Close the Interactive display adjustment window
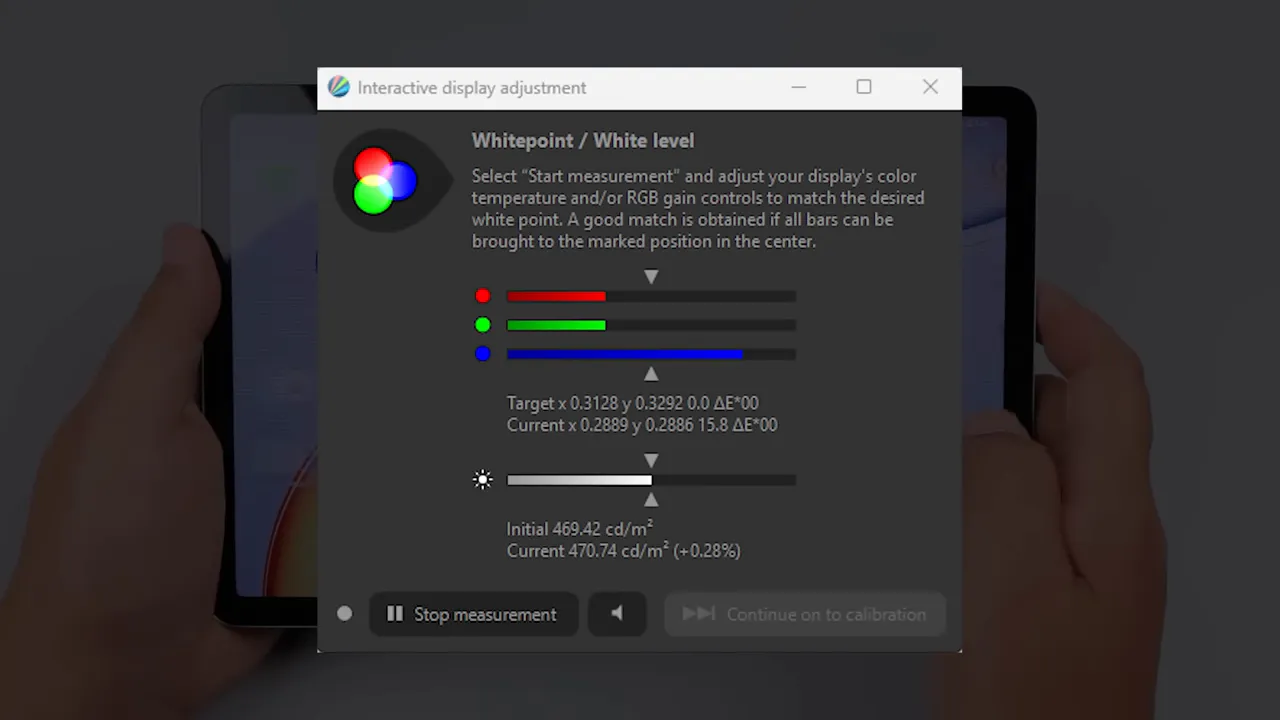 point(930,87)
